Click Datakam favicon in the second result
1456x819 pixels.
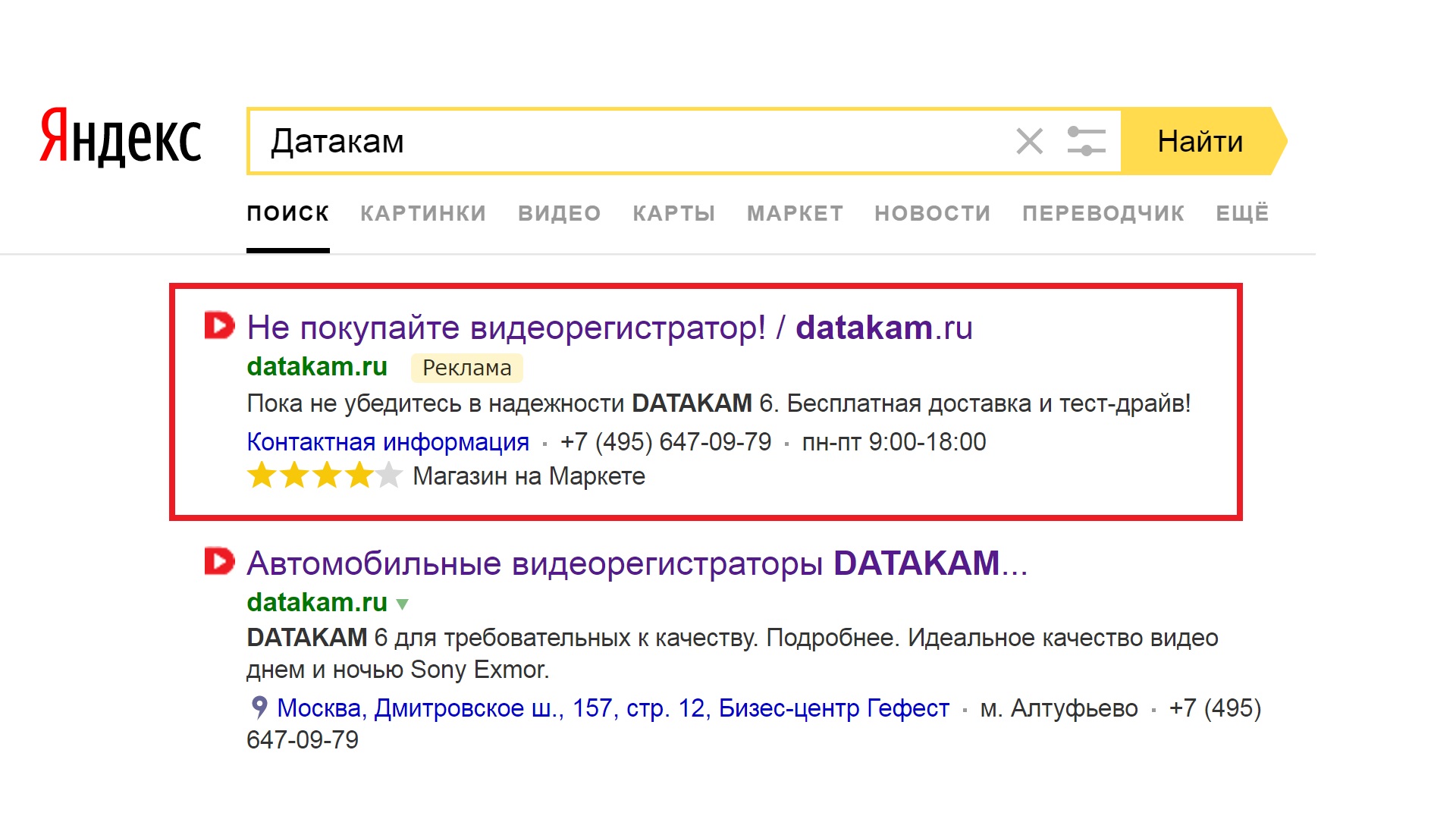click(x=219, y=562)
